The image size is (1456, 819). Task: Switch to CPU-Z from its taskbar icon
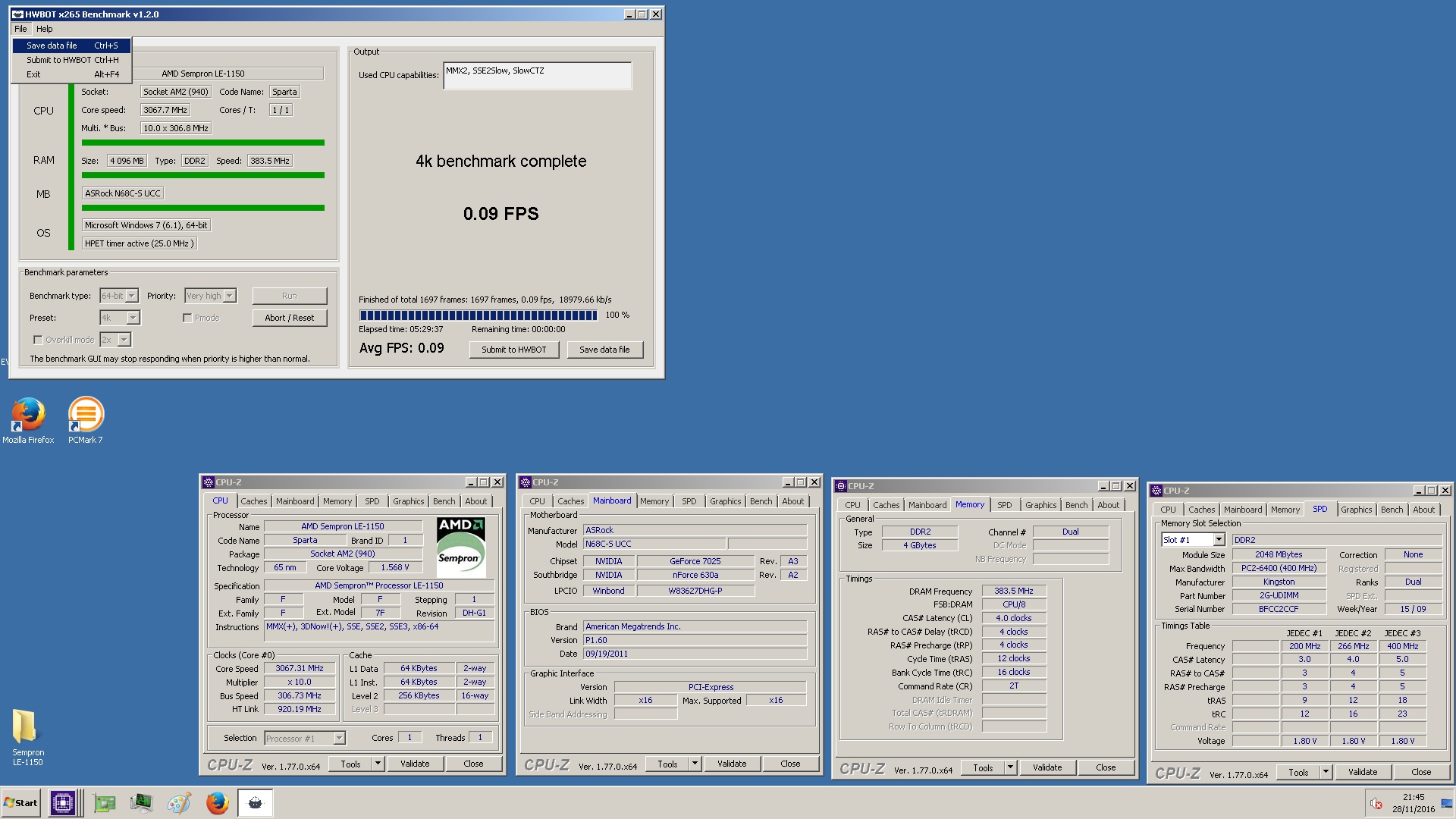tap(62, 803)
